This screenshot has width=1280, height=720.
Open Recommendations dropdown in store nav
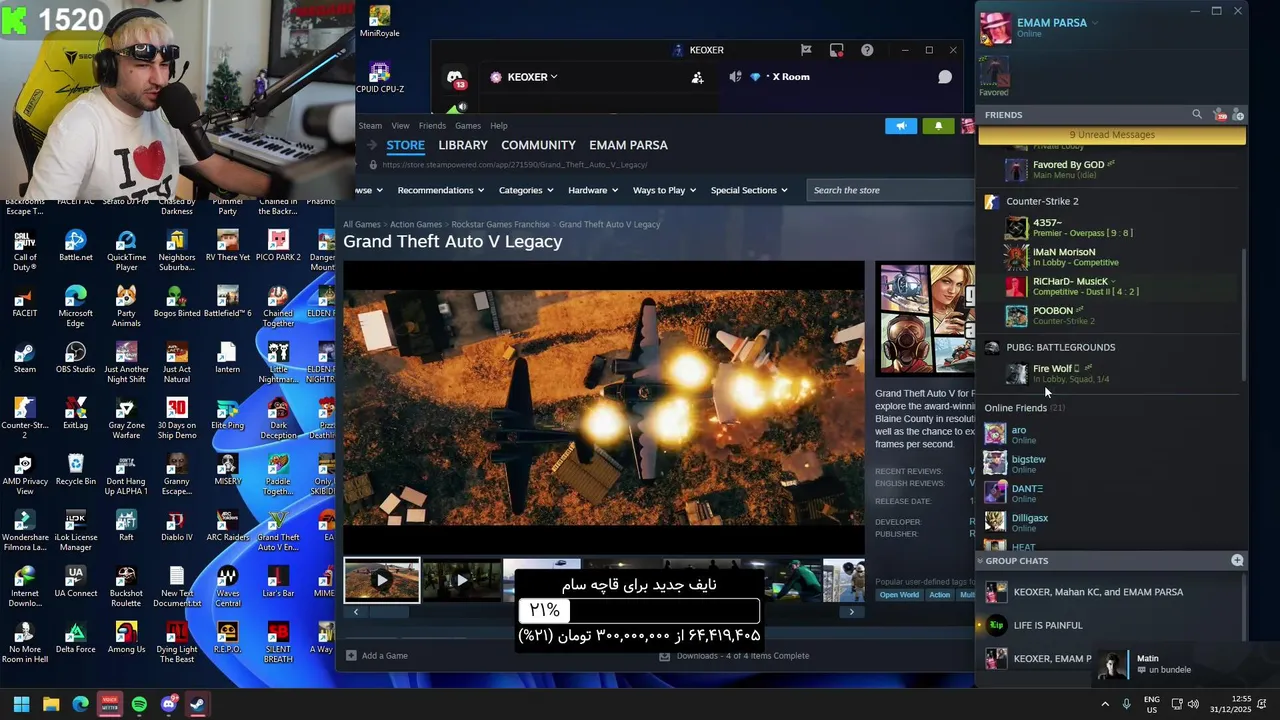440,190
